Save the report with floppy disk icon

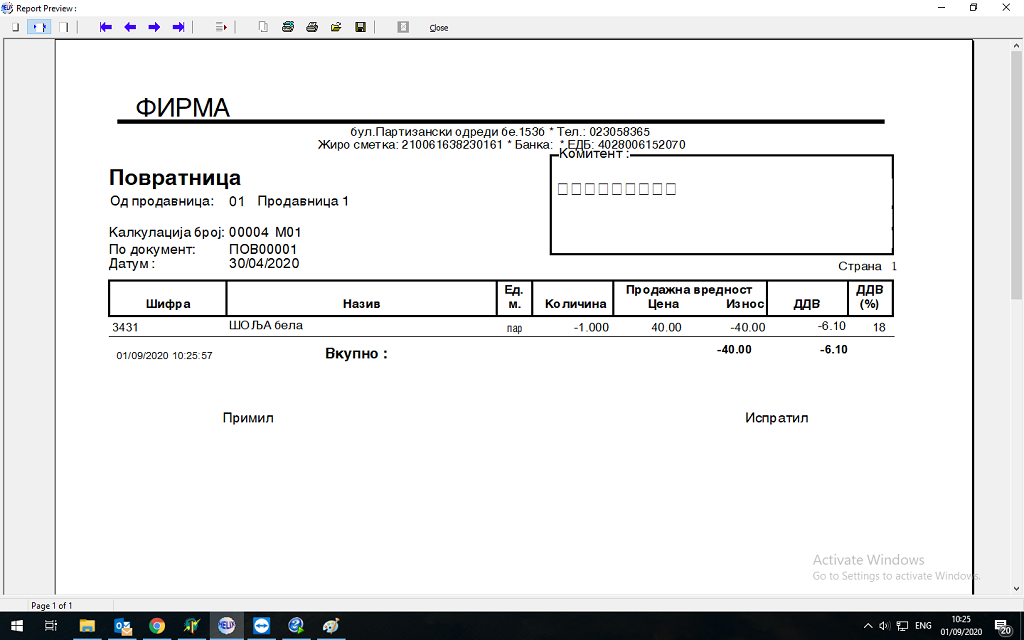(x=360, y=27)
